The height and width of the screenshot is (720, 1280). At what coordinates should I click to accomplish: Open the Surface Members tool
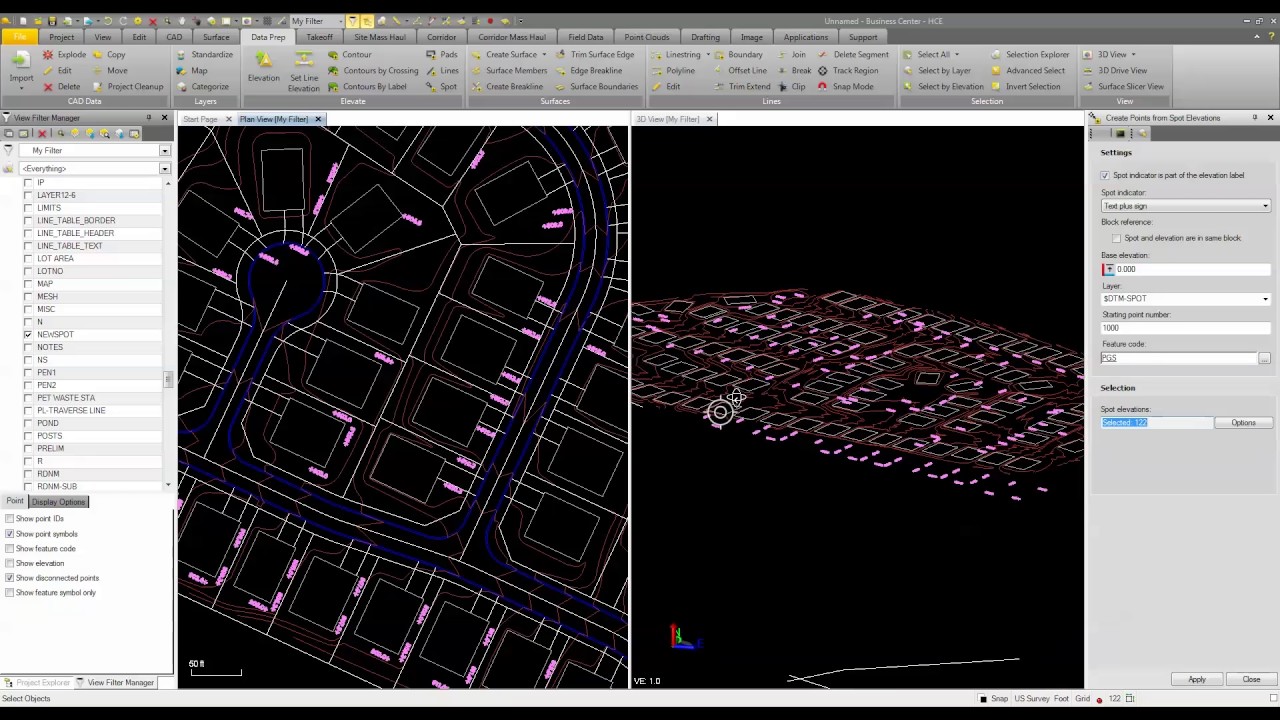tap(508, 71)
